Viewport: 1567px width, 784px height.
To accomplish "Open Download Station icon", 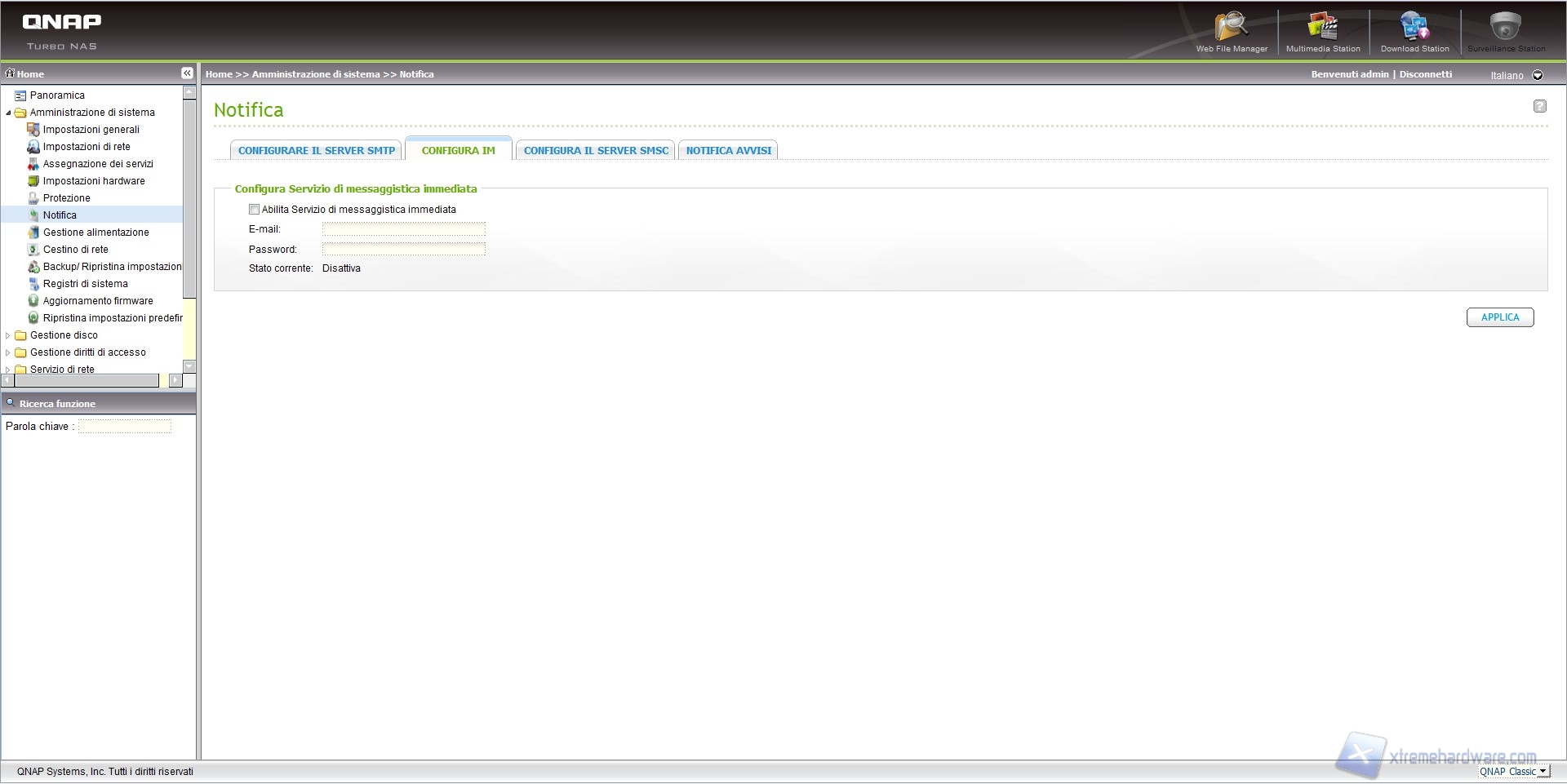I will (1414, 30).
